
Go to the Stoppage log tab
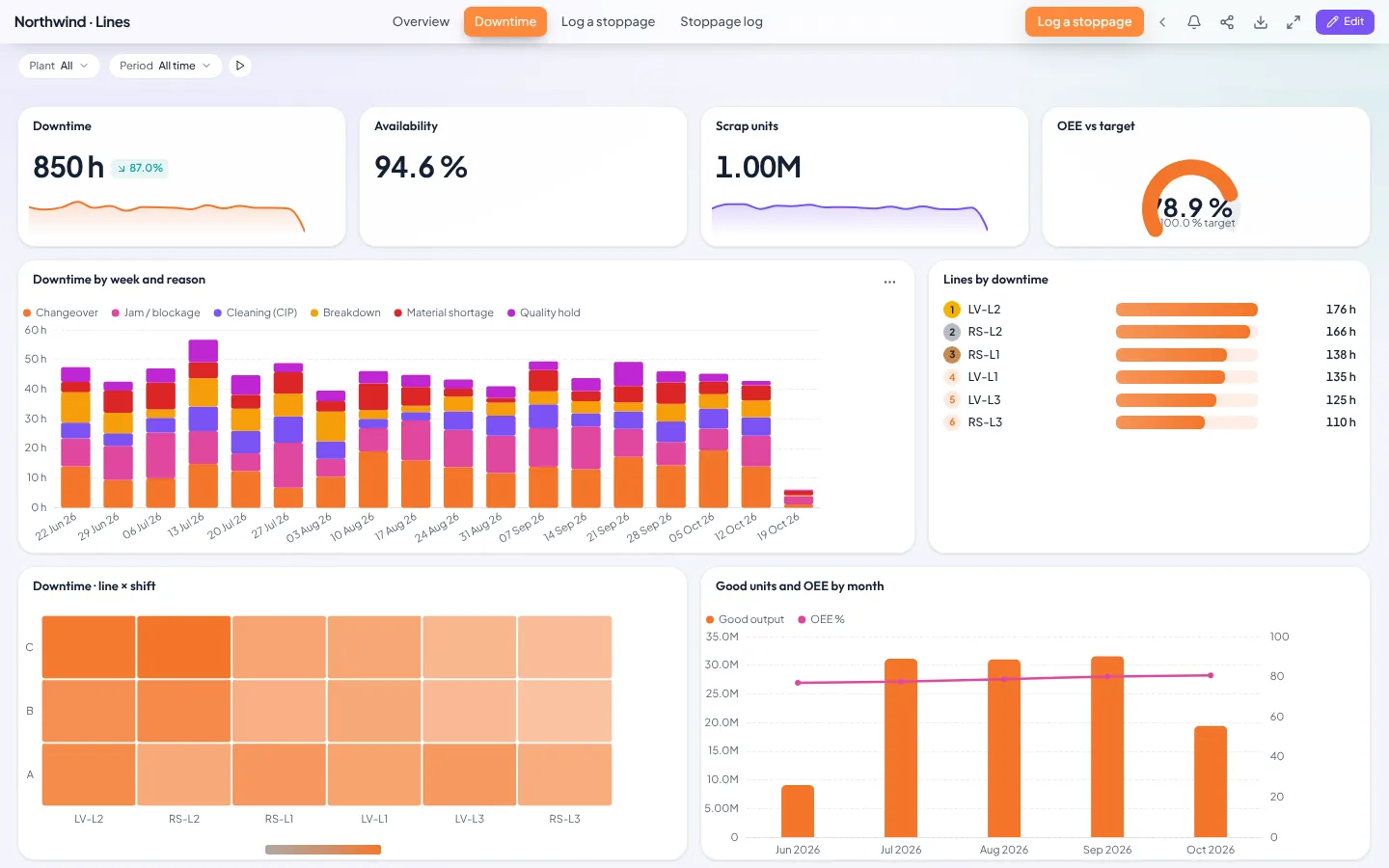pos(722,22)
